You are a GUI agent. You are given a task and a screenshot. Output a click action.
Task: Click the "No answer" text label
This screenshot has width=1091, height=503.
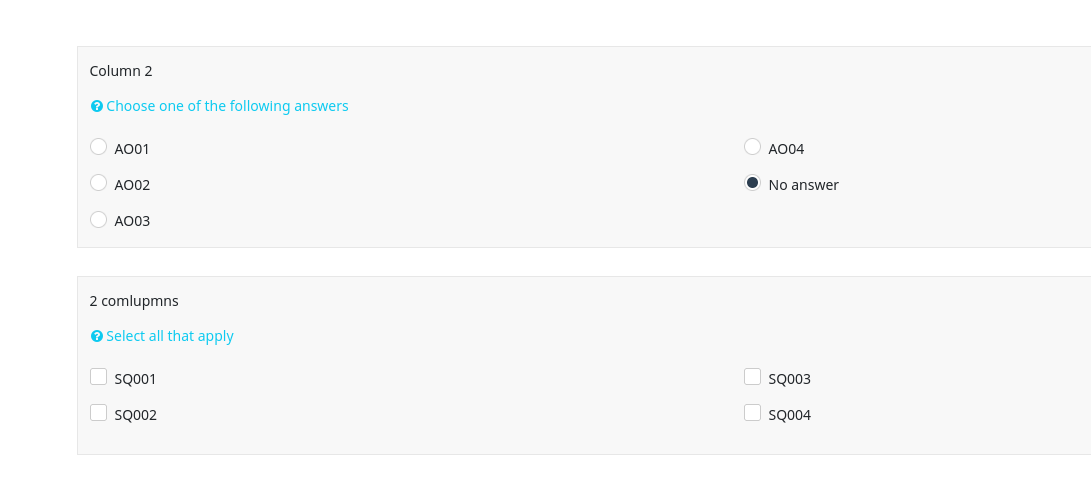pos(803,185)
